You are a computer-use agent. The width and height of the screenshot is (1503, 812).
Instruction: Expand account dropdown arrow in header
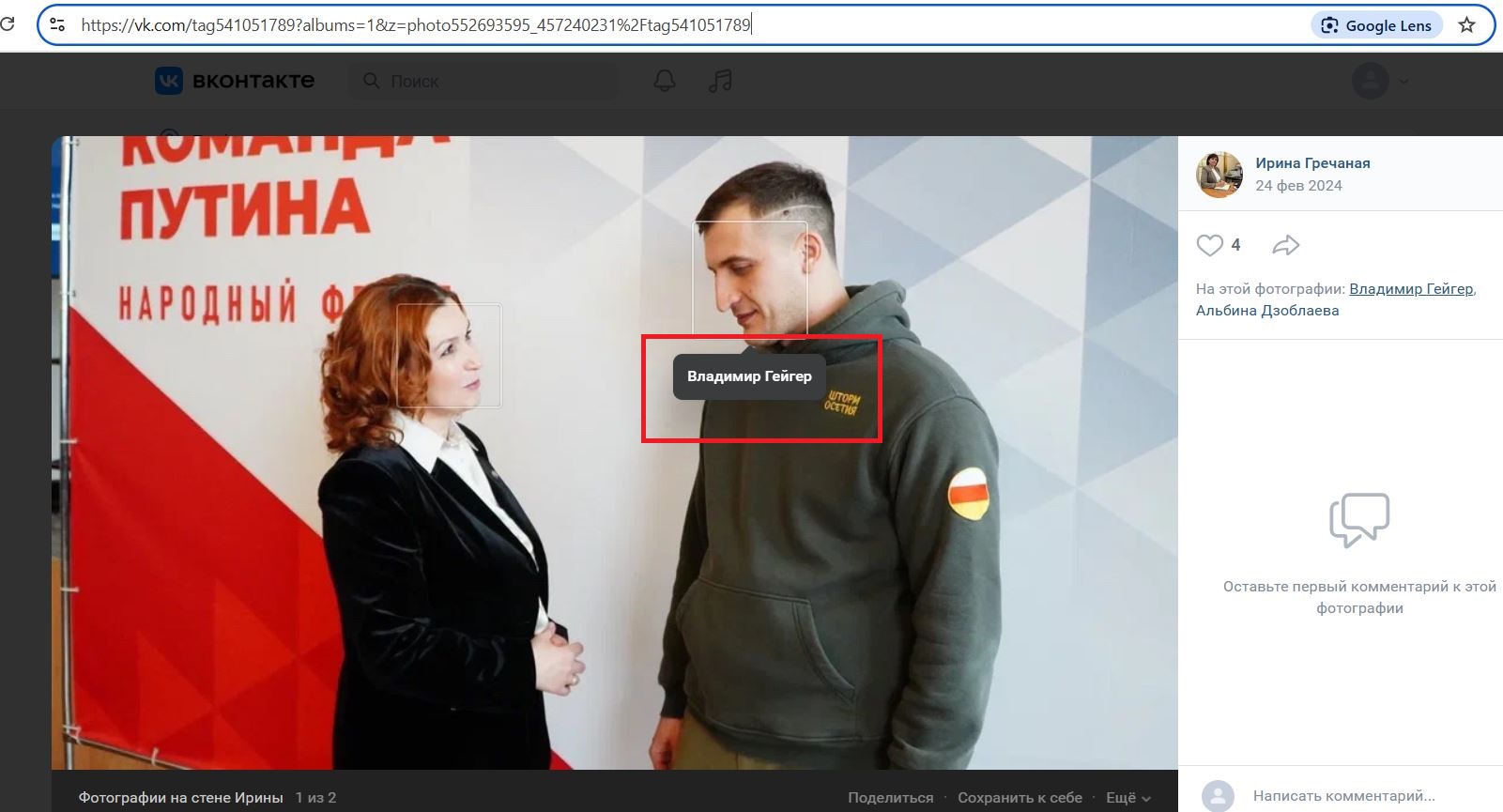[1403, 82]
